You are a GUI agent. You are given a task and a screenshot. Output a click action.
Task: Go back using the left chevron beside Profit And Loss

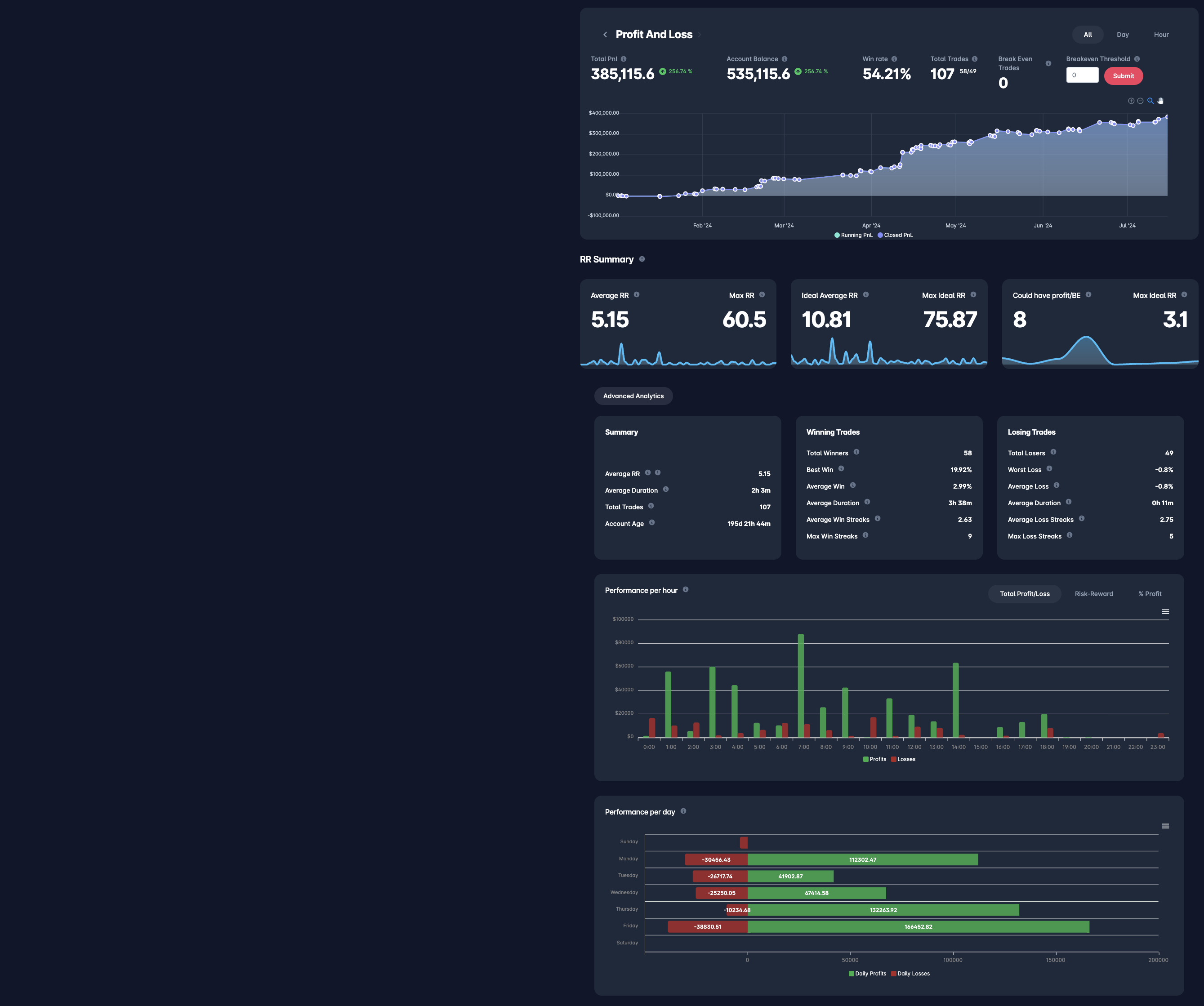click(x=605, y=35)
